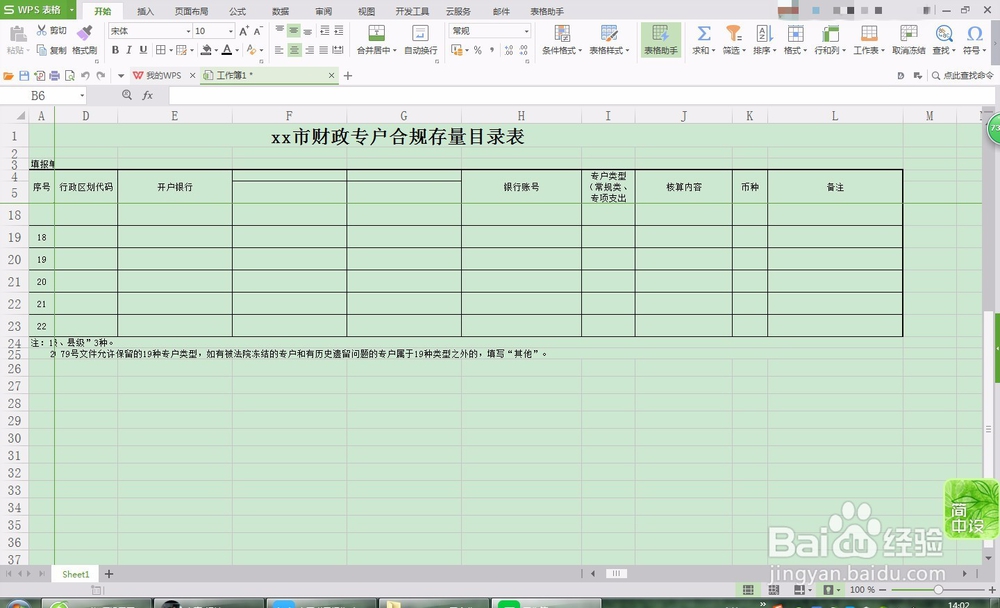Click the Find (查找) magnifier icon
The image size is (1000, 608).
[x=944, y=33]
